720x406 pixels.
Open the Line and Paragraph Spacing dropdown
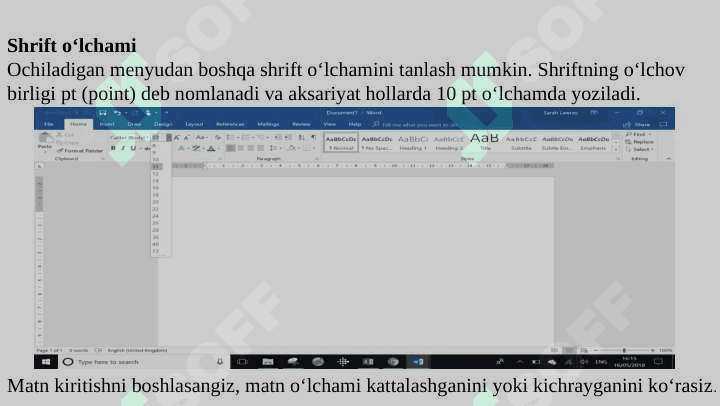pyautogui.click(x=274, y=148)
